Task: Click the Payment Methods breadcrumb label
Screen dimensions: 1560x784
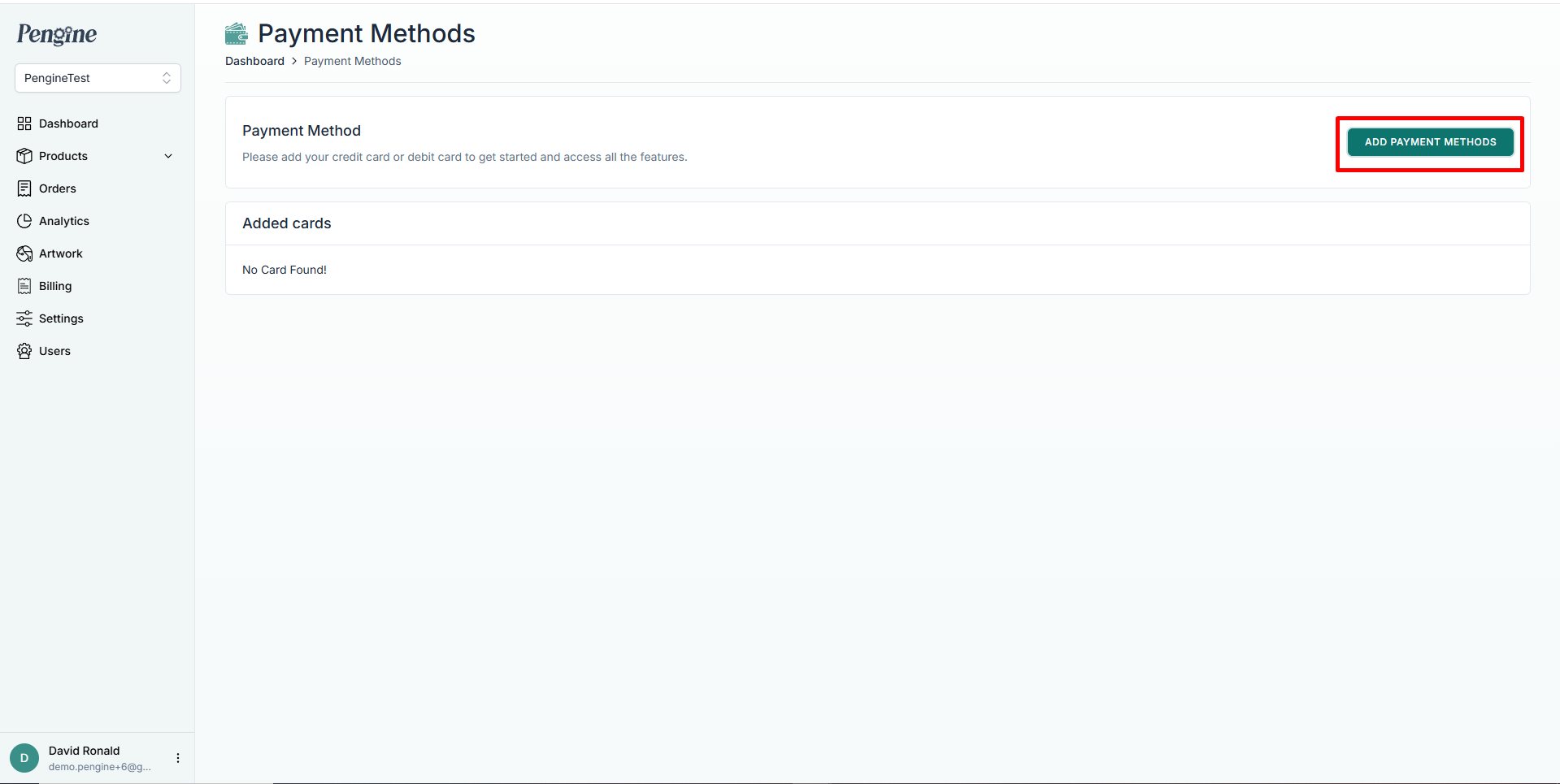Action: 352,60
